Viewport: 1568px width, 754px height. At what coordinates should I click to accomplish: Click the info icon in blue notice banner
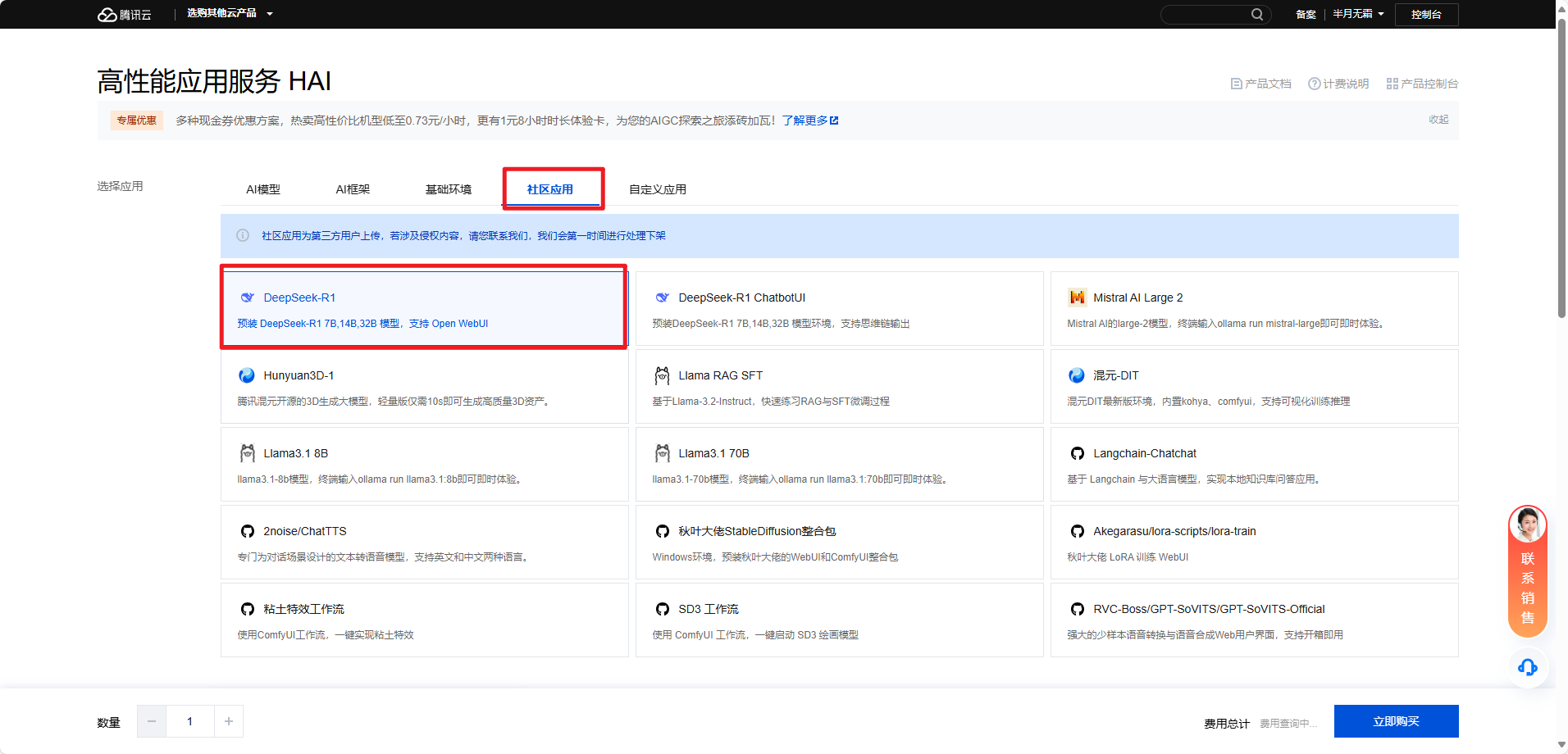243,235
